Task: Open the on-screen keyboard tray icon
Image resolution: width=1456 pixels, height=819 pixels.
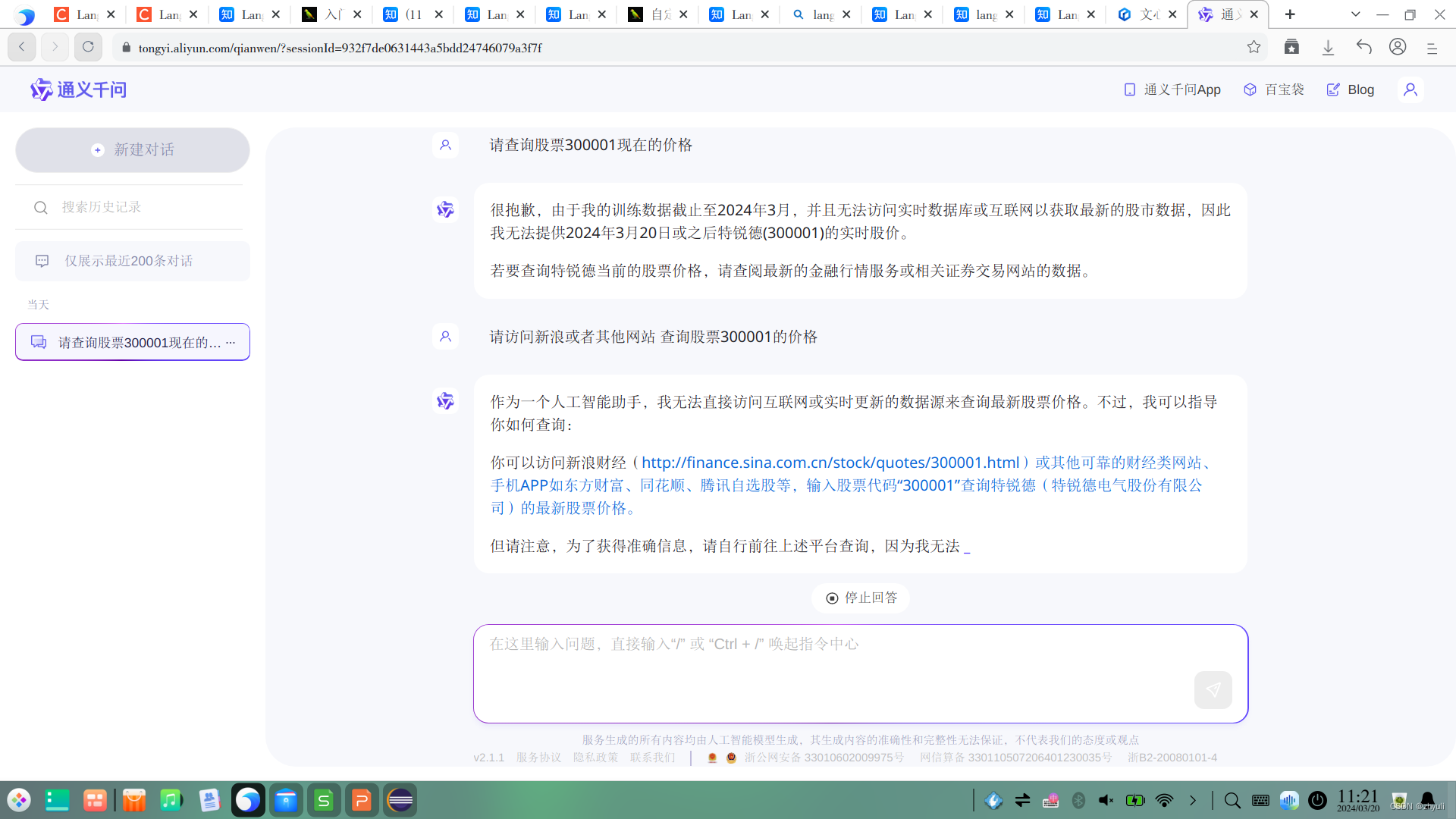Action: click(x=1260, y=800)
